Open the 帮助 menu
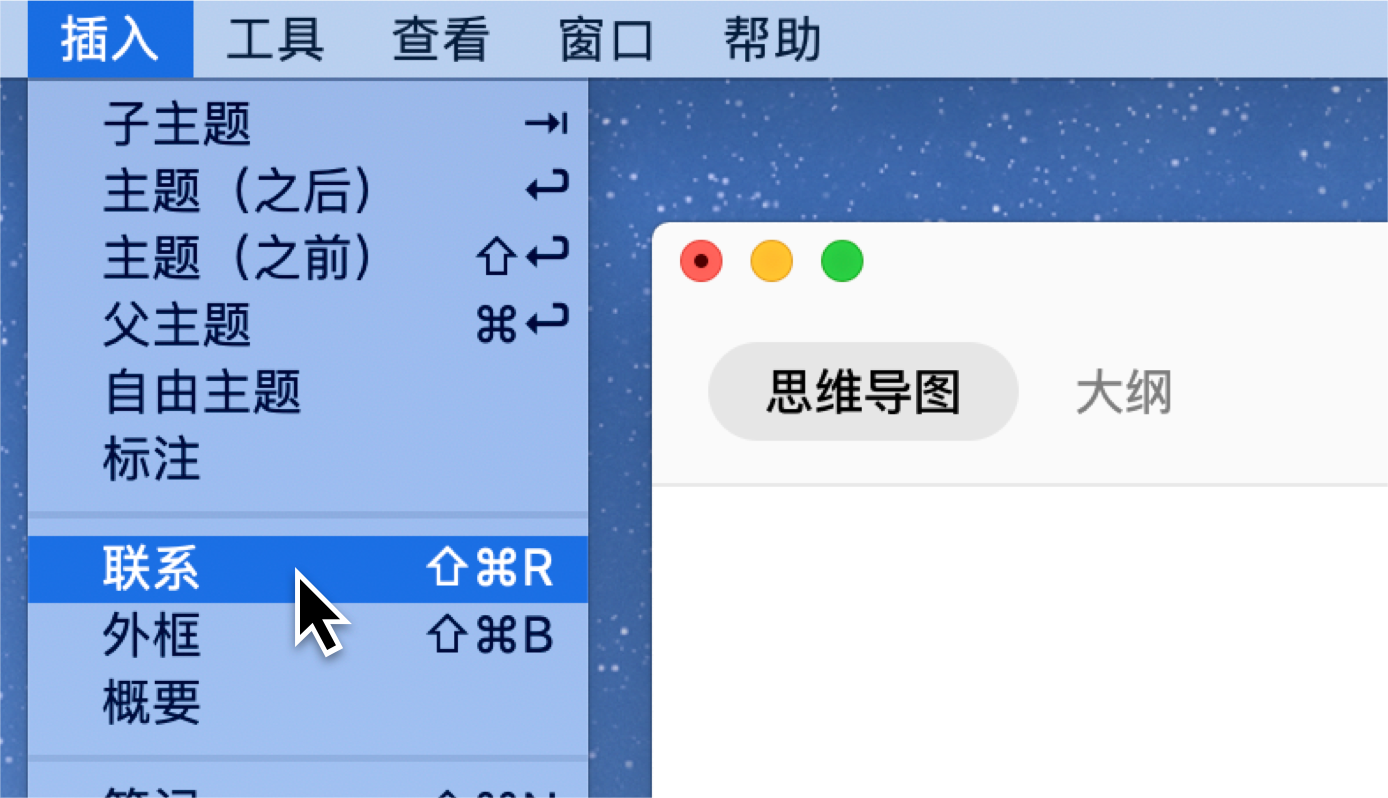This screenshot has height=798, width=1388. click(x=773, y=40)
